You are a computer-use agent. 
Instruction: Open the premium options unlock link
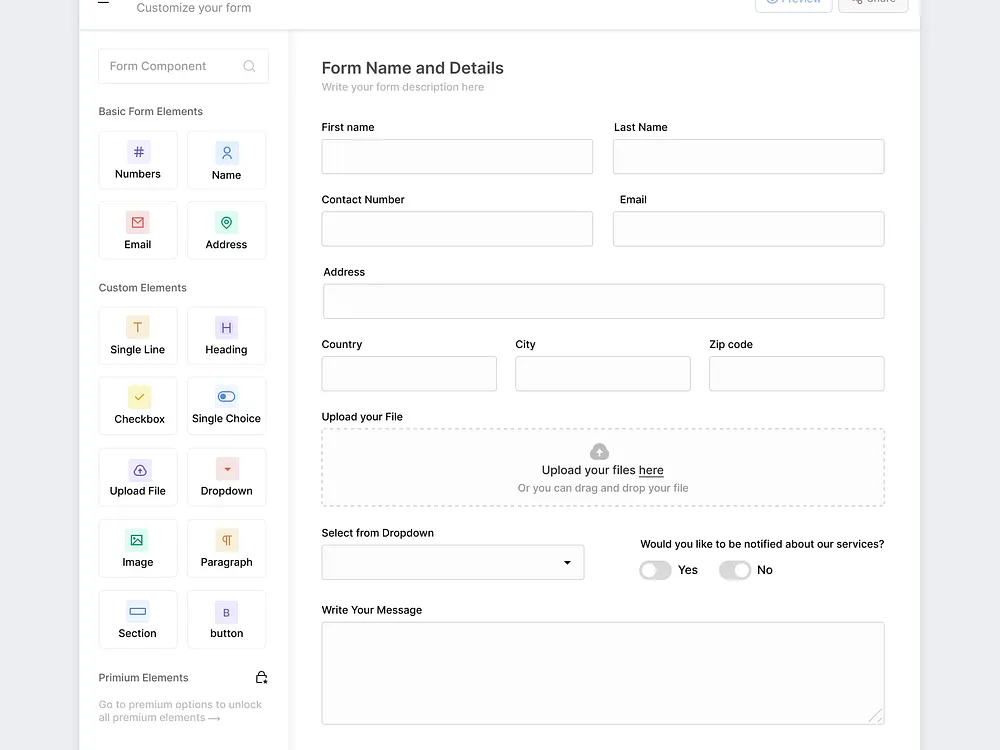coord(180,711)
